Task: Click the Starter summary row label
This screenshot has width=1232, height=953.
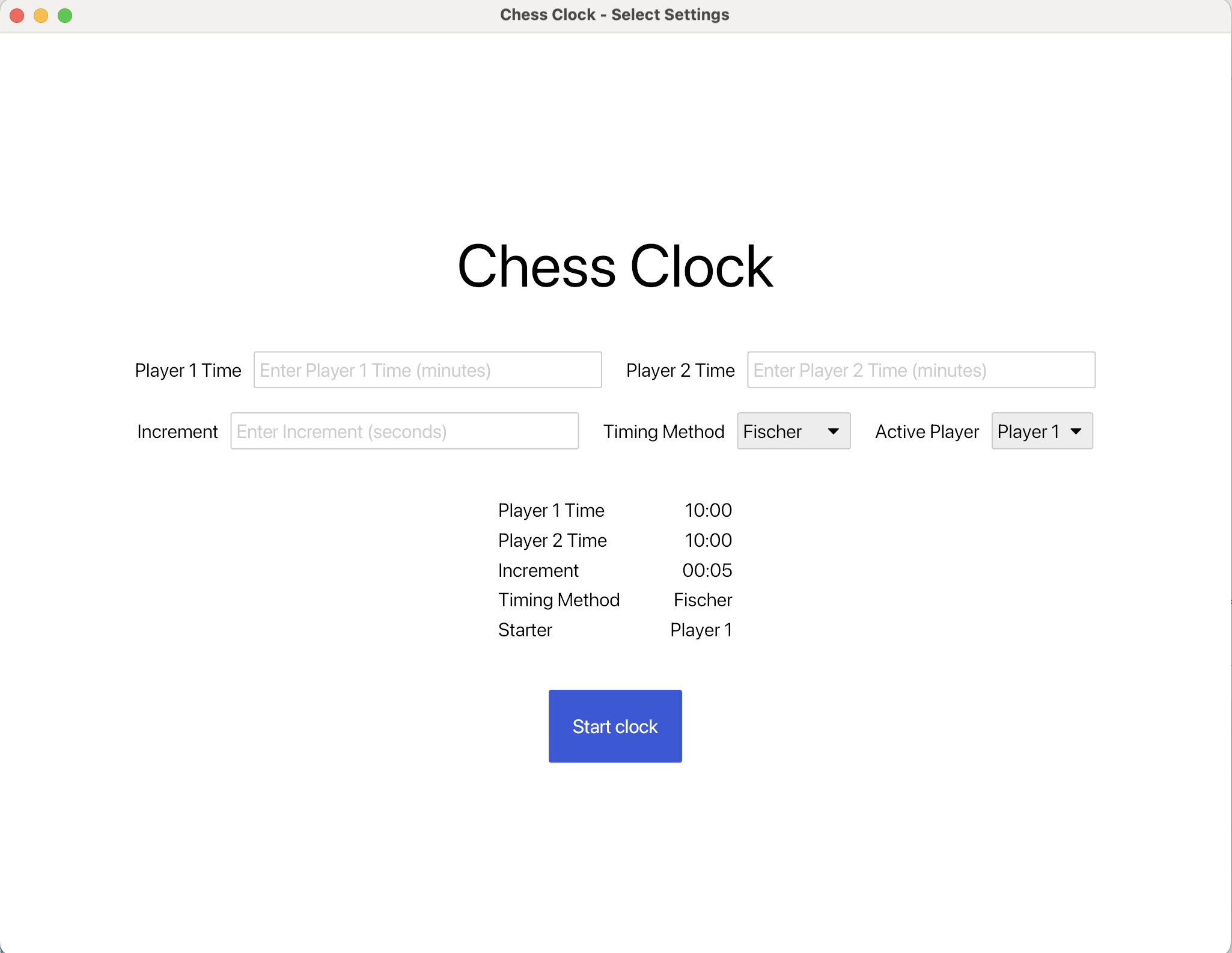Action: point(525,630)
